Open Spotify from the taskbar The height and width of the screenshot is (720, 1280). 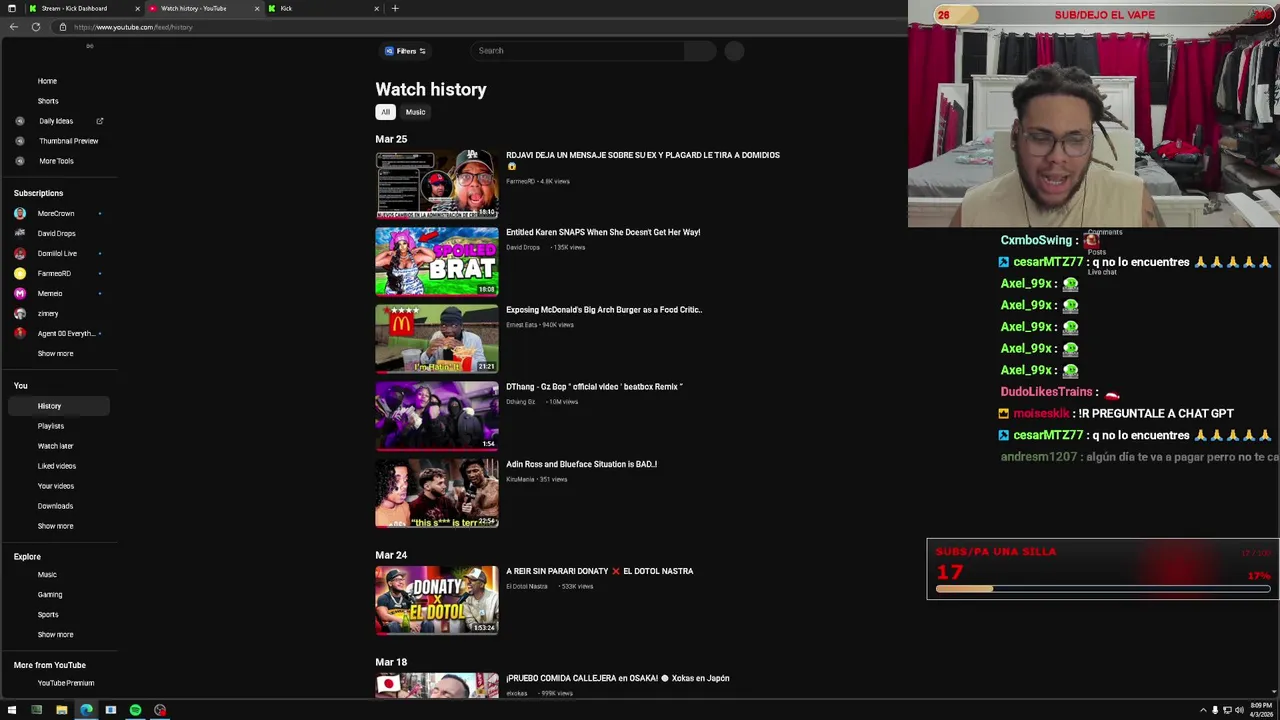pyautogui.click(x=135, y=710)
